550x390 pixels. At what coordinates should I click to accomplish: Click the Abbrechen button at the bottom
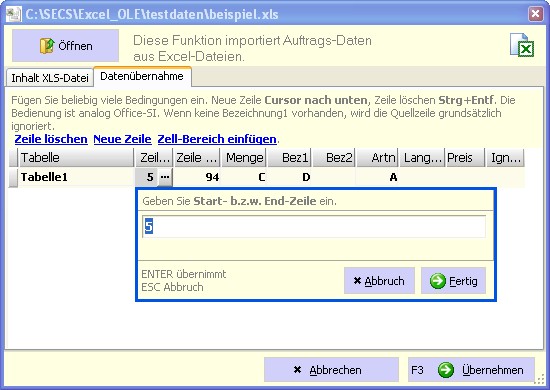(x=331, y=370)
